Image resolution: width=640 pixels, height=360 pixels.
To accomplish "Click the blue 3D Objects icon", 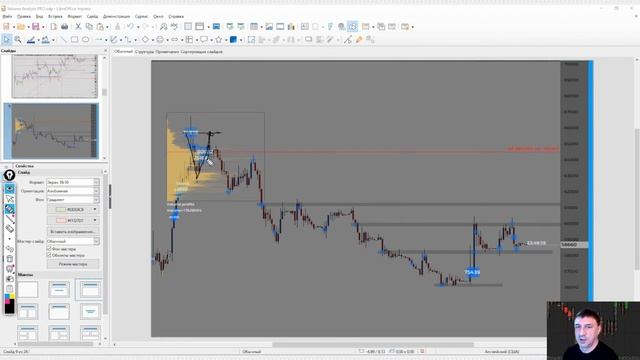I will [233, 40].
